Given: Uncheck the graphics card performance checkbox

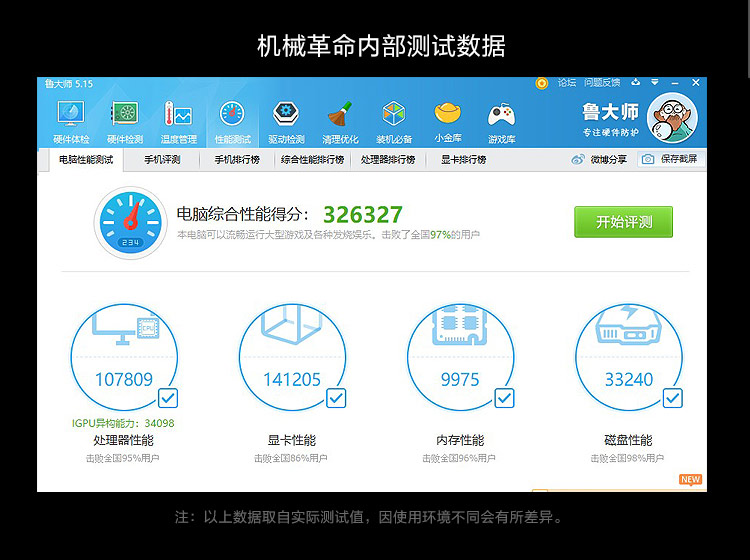Looking at the screenshot, I should point(336,398).
